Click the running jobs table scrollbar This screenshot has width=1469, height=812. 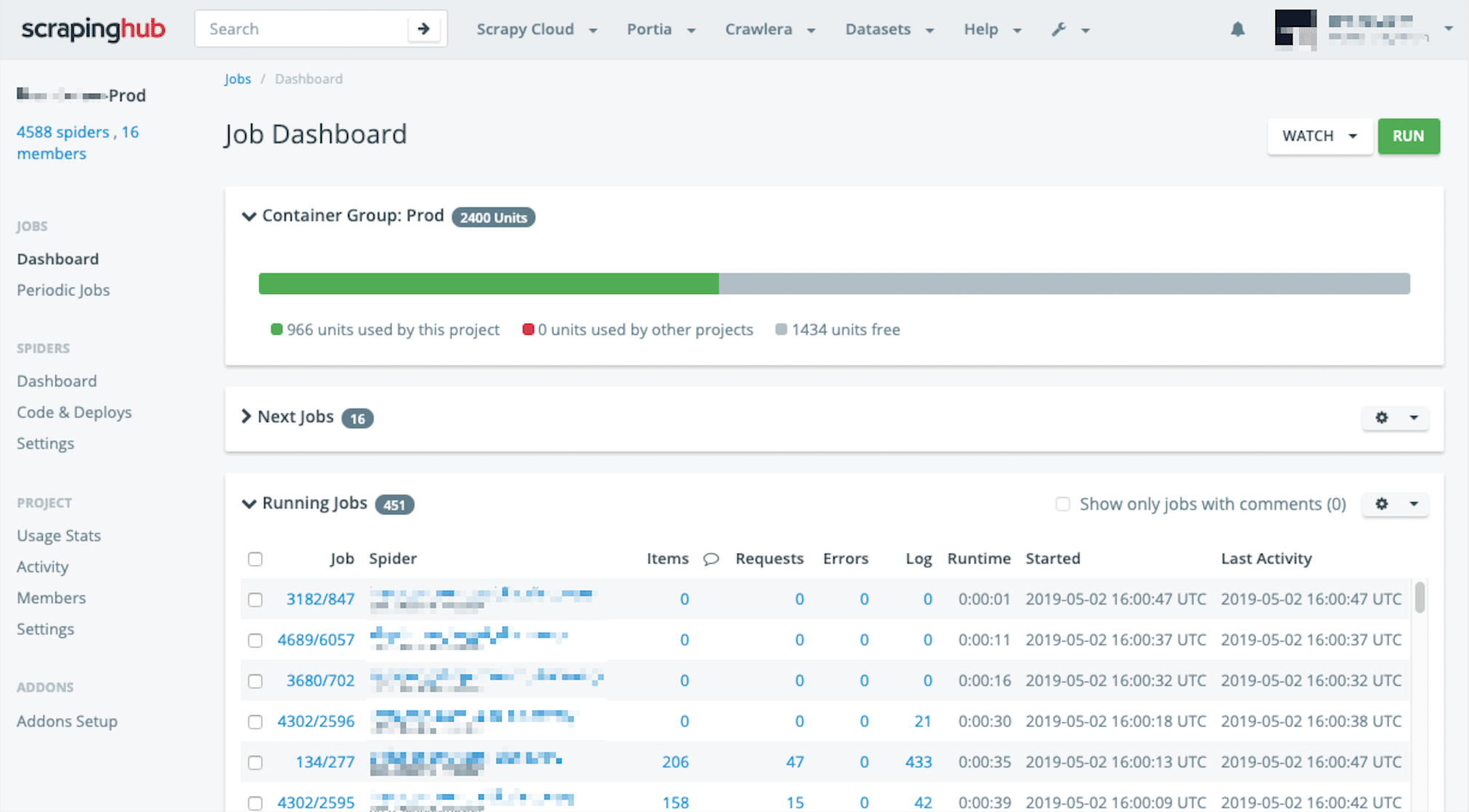[1419, 597]
